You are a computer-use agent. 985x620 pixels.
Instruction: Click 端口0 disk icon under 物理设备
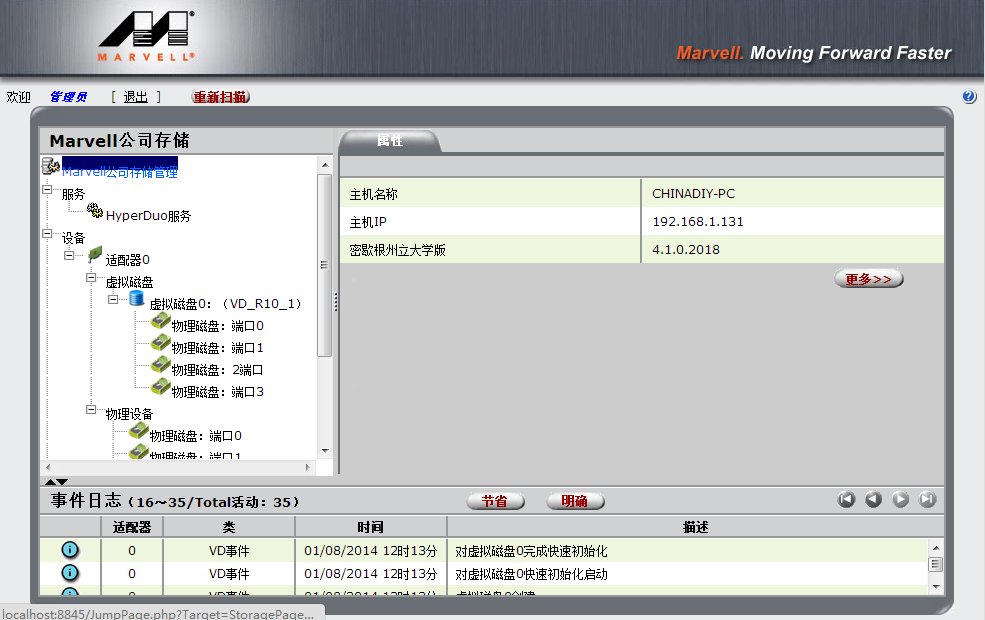pyautogui.click(x=139, y=431)
